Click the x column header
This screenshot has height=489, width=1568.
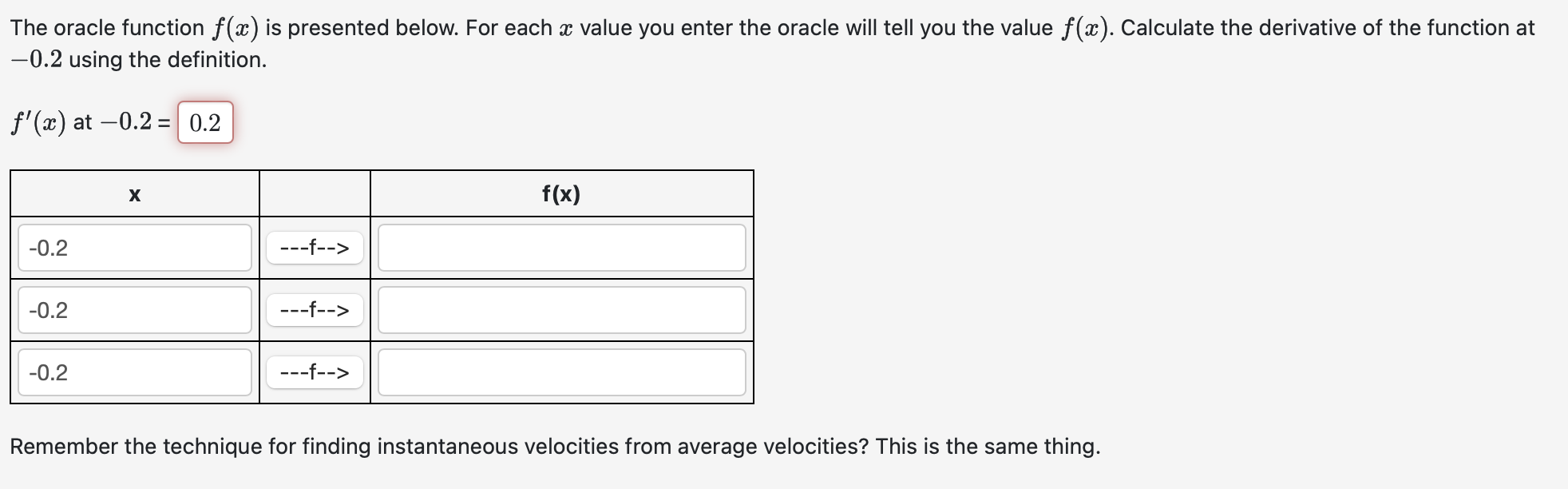tap(134, 193)
